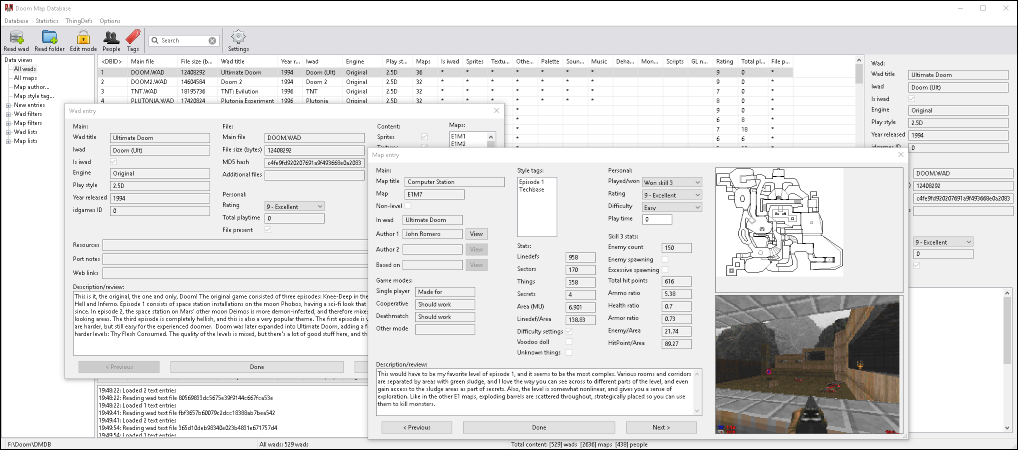Click Next button in Map entry
The height and width of the screenshot is (450, 1018).
point(661,428)
